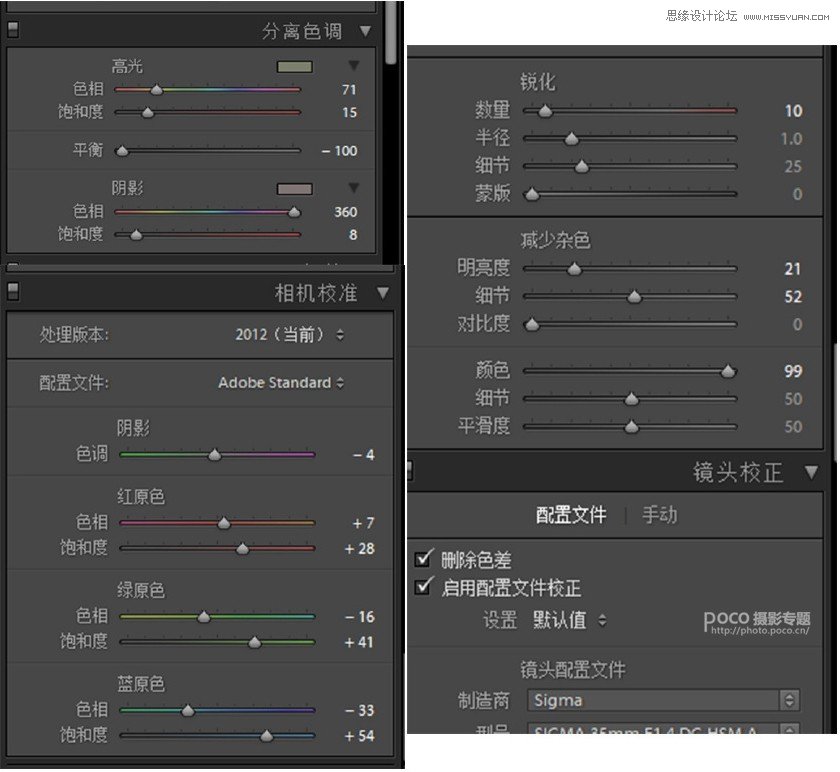Screen dimensions: 840x772
Task: Click the 高光 色相 value 71
Action: [x=349, y=89]
